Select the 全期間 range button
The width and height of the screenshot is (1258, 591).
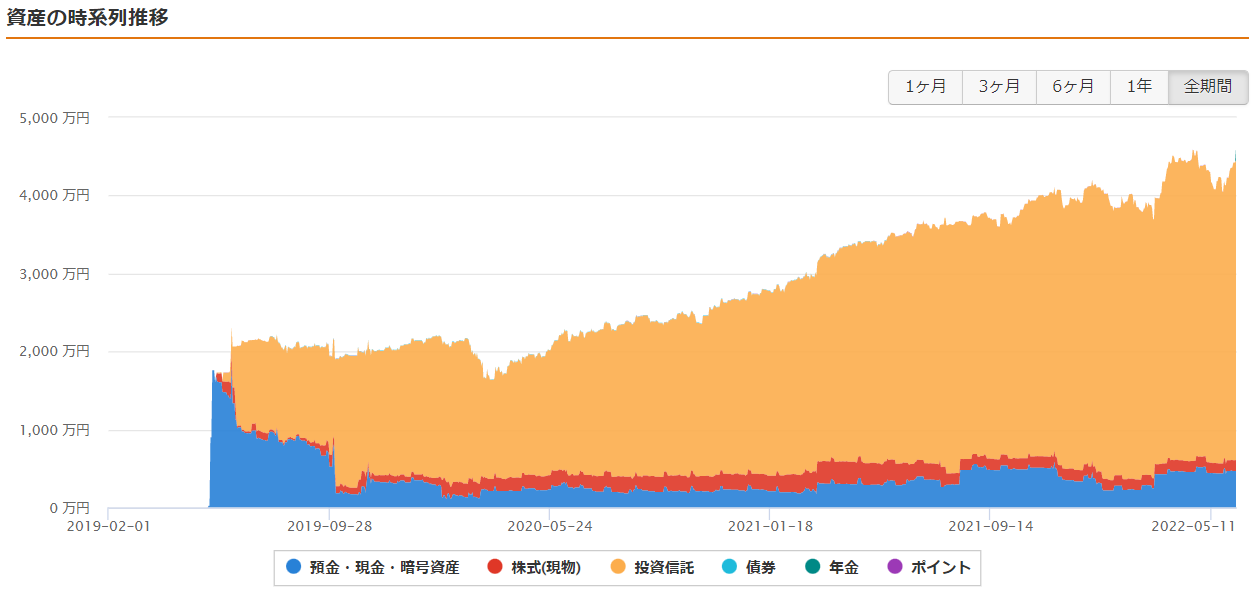coord(1208,87)
